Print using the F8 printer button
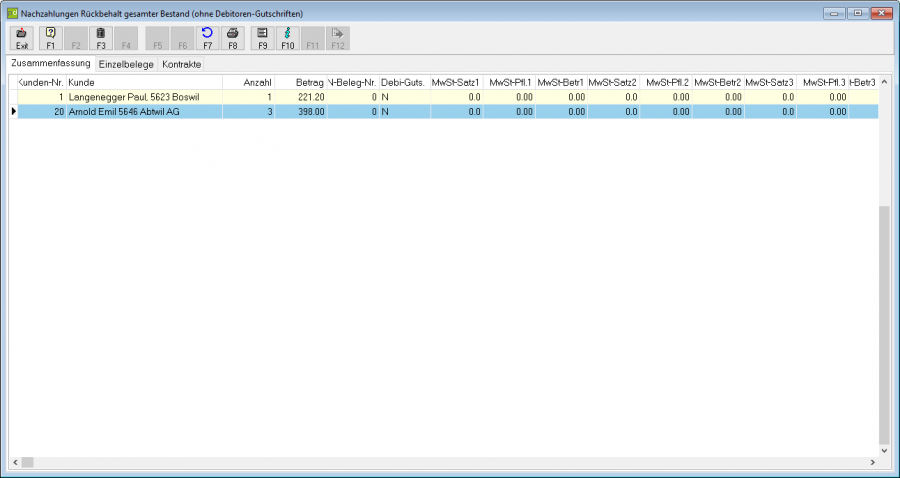Screen dimensions: 900x478 click(x=232, y=38)
